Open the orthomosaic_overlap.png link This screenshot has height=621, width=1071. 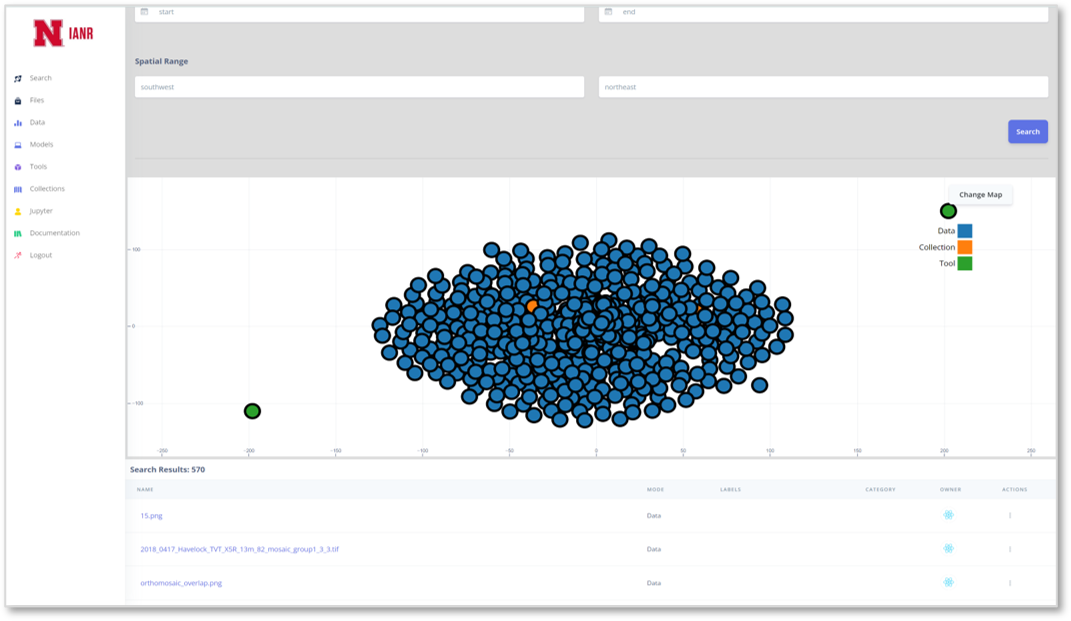(x=181, y=583)
